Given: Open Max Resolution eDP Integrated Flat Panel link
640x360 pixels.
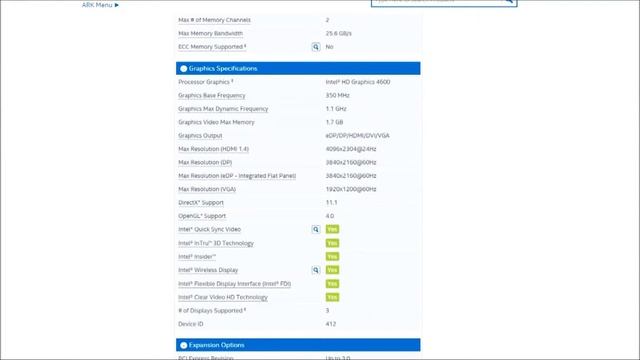Looking at the screenshot, I should click(237, 176).
